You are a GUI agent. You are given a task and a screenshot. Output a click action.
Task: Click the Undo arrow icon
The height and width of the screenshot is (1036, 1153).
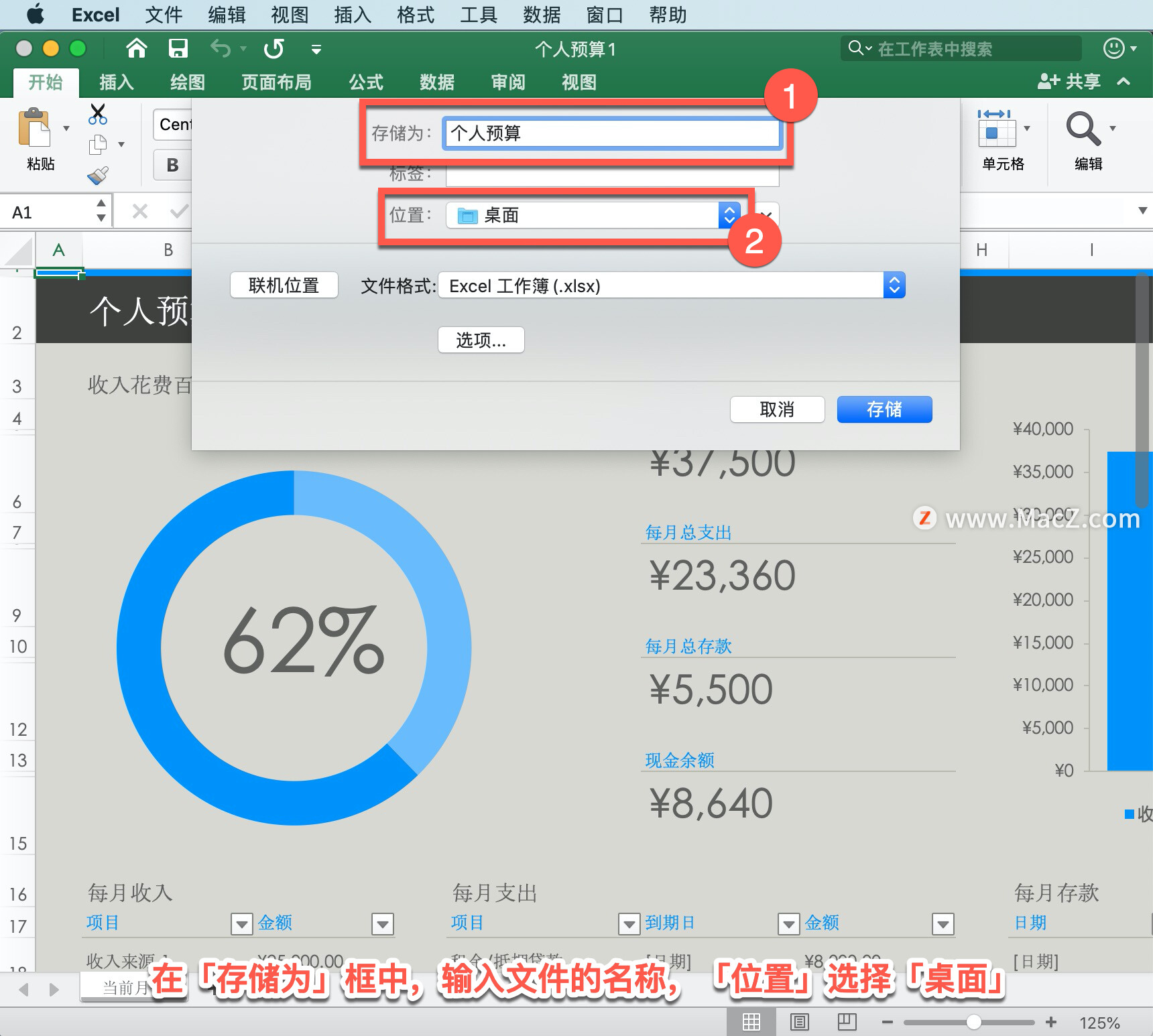221,48
